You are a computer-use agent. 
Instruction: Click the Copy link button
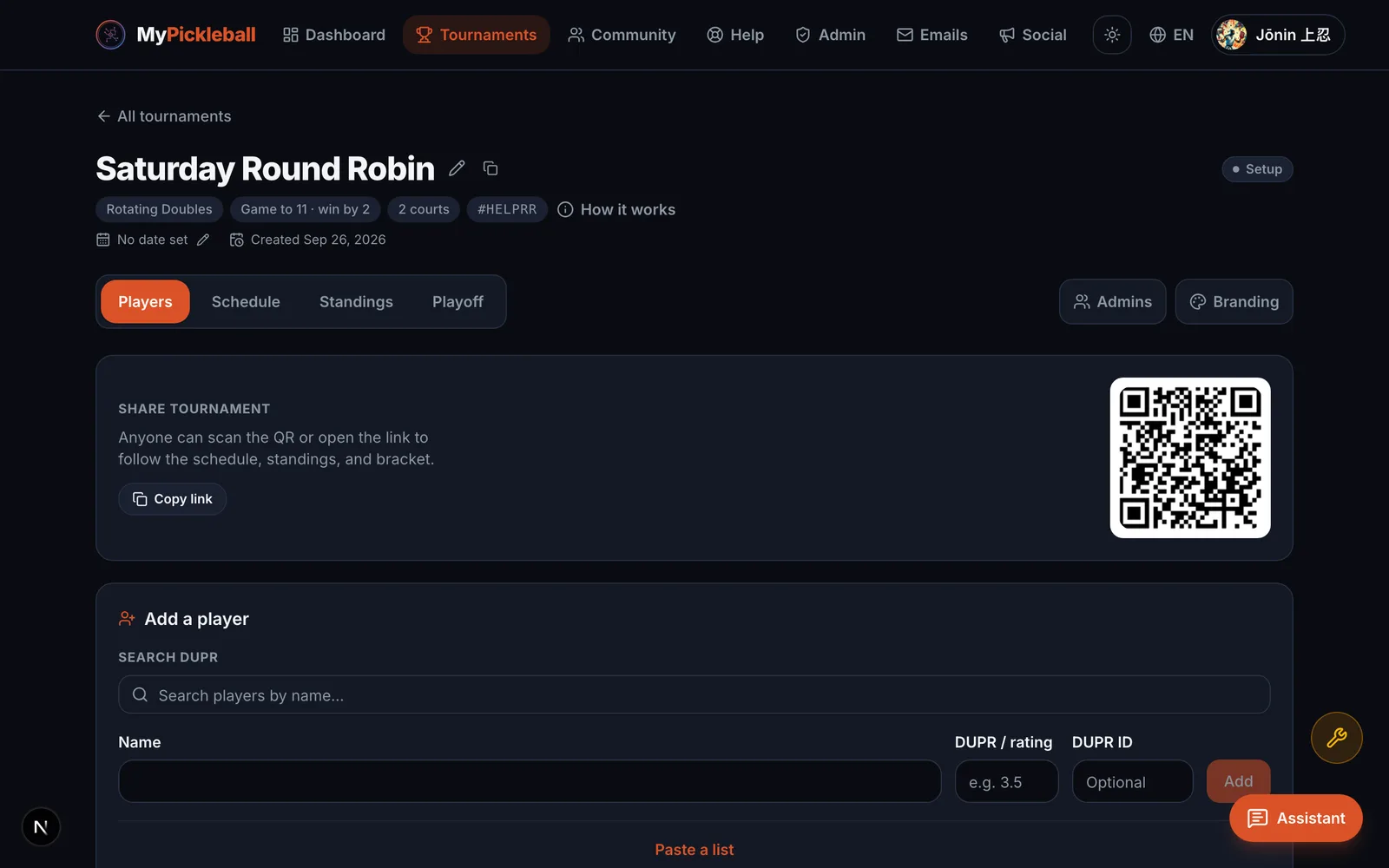point(173,499)
